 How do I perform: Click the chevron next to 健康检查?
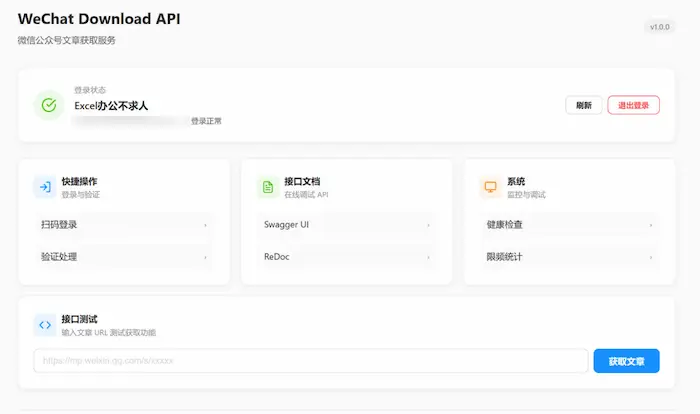pos(652,226)
